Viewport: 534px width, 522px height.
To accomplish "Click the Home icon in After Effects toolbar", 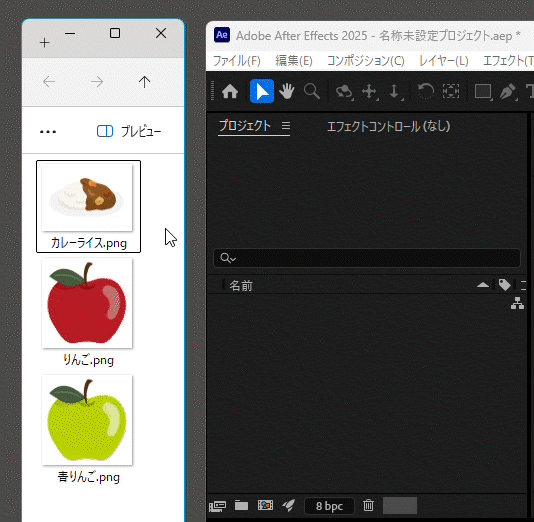I will tap(230, 91).
